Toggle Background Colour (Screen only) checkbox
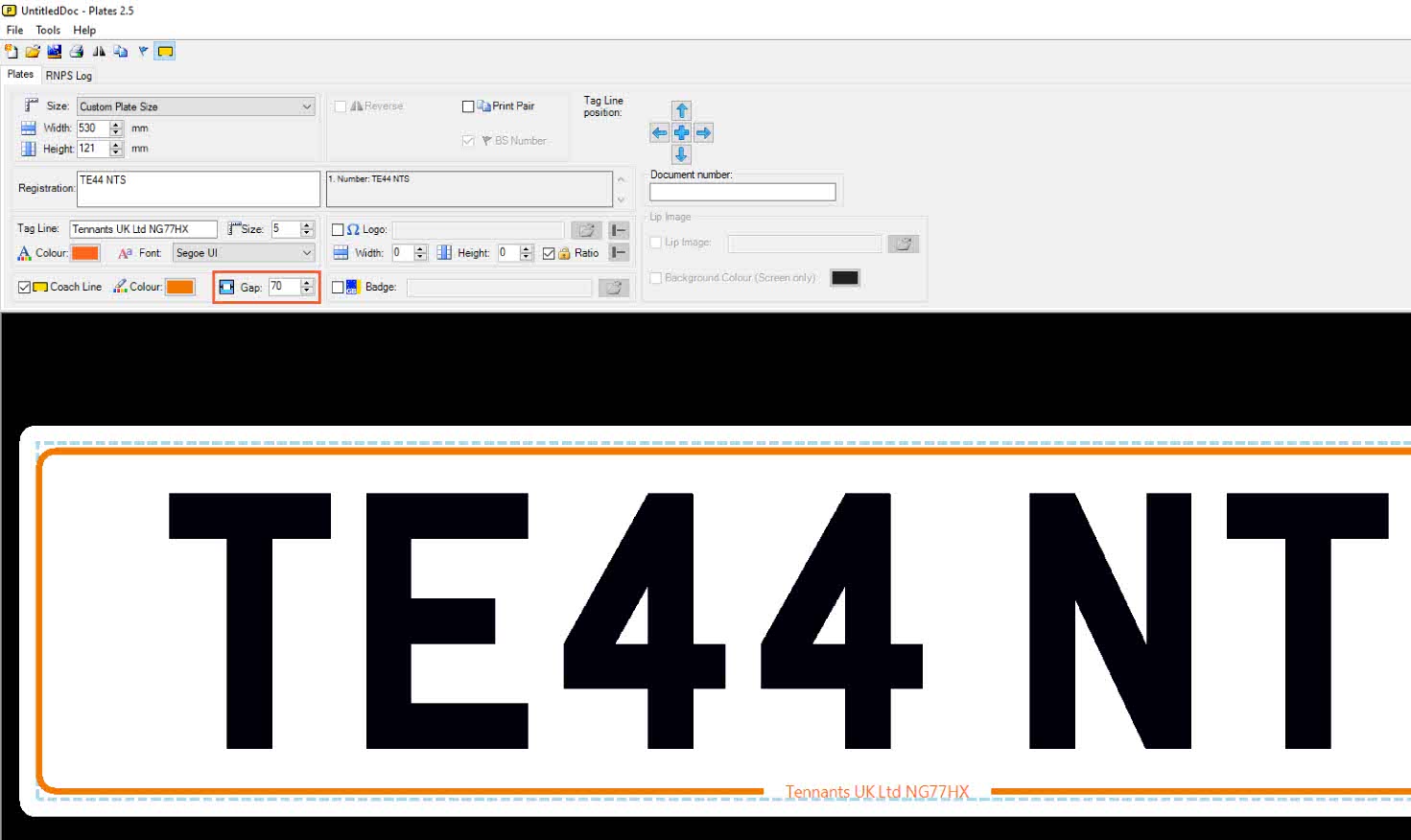1411x840 pixels. click(656, 278)
